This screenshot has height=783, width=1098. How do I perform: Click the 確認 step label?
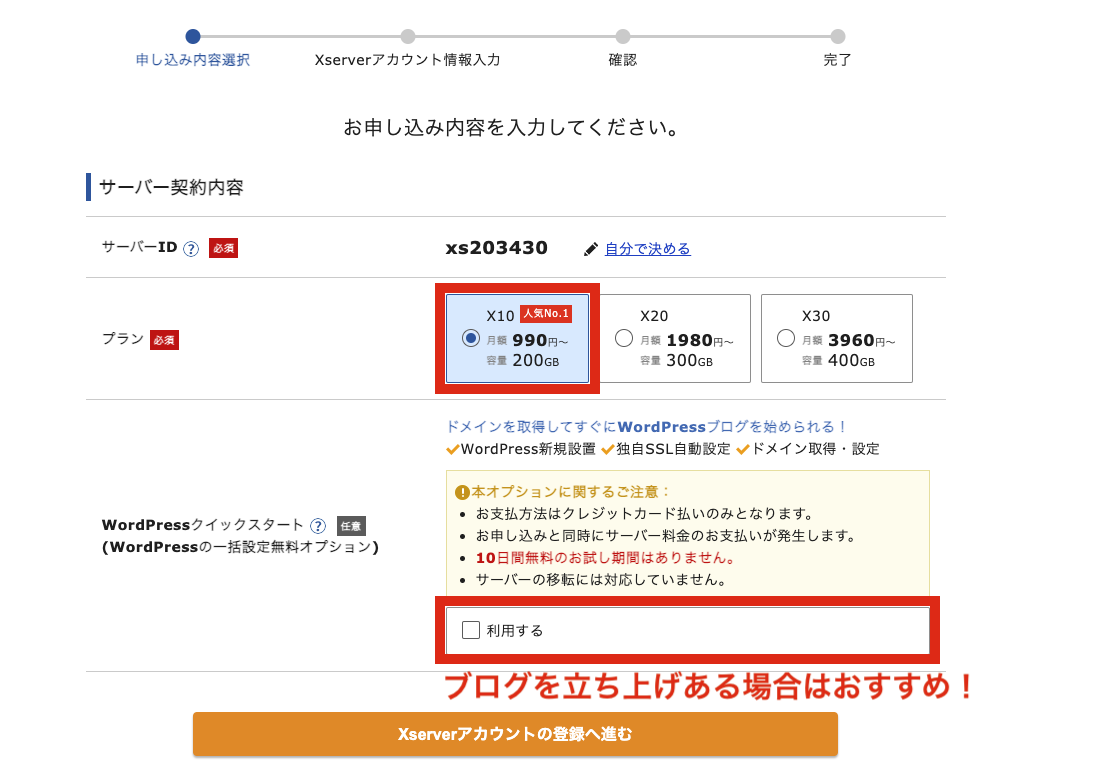623,60
